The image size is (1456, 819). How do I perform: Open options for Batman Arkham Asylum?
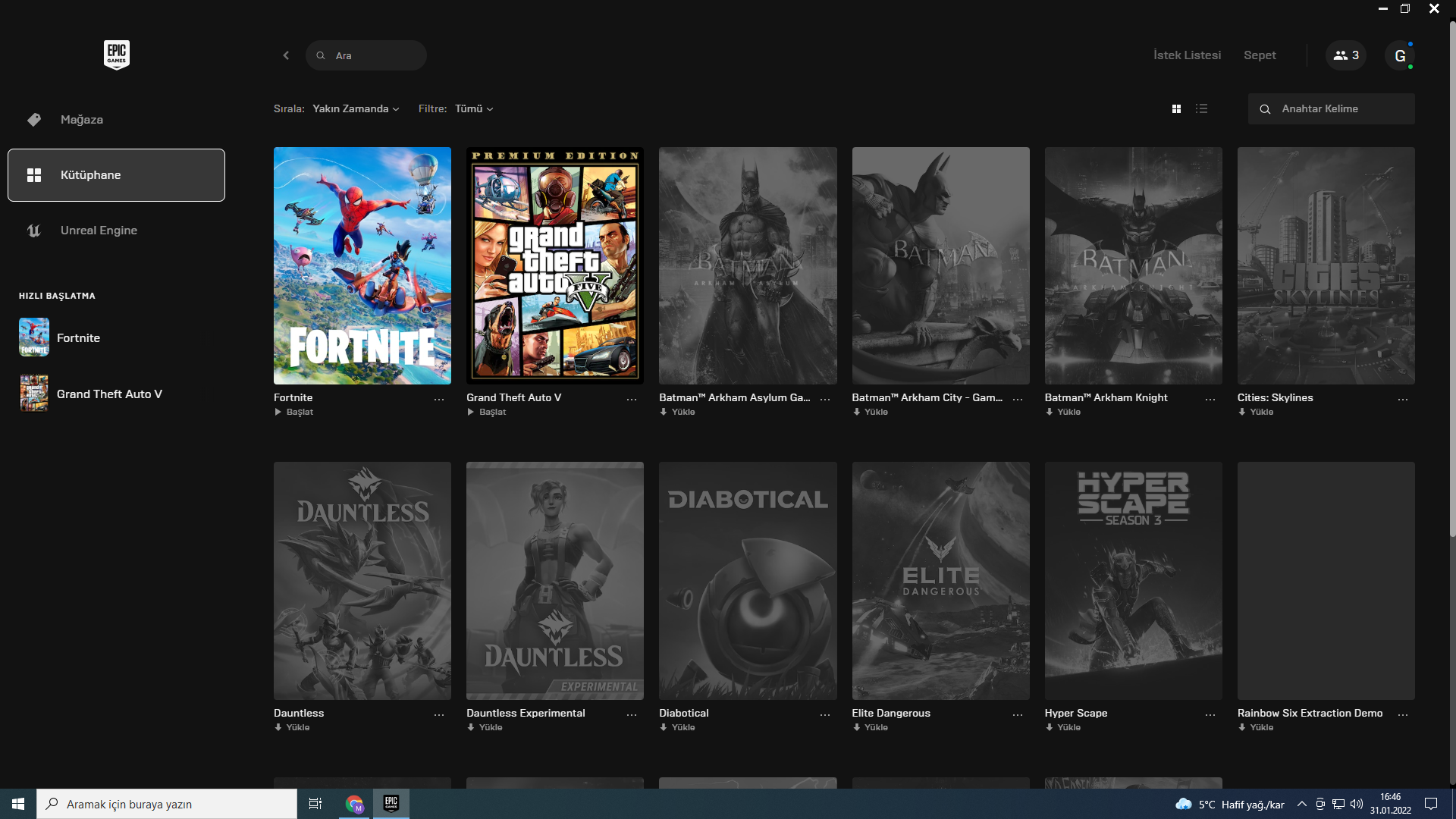(x=825, y=399)
